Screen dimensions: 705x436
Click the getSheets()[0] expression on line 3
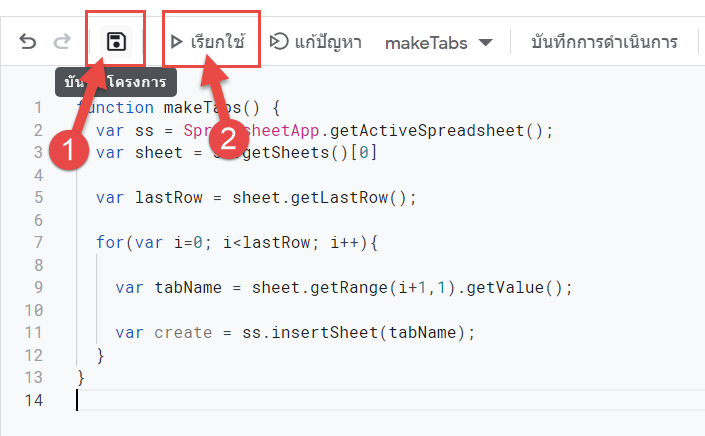310,152
